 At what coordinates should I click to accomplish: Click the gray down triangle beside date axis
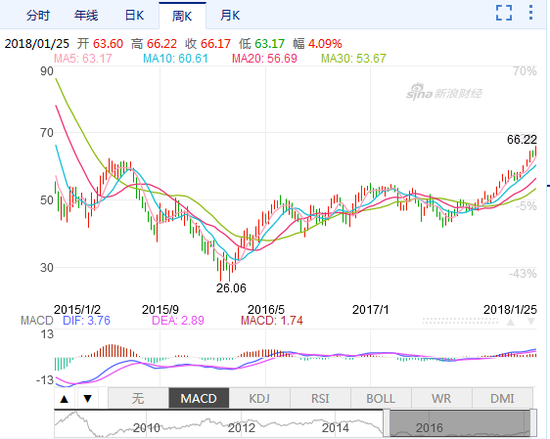[531, 321]
